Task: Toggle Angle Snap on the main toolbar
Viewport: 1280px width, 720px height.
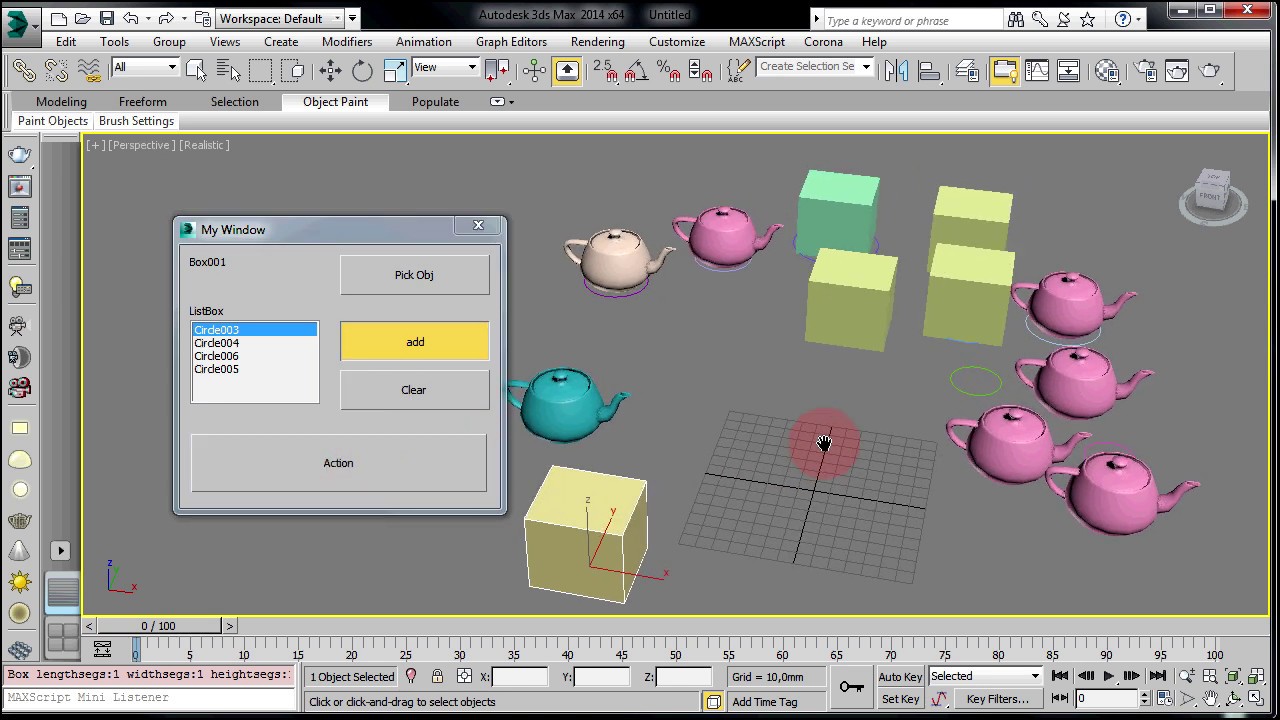Action: coord(635,70)
